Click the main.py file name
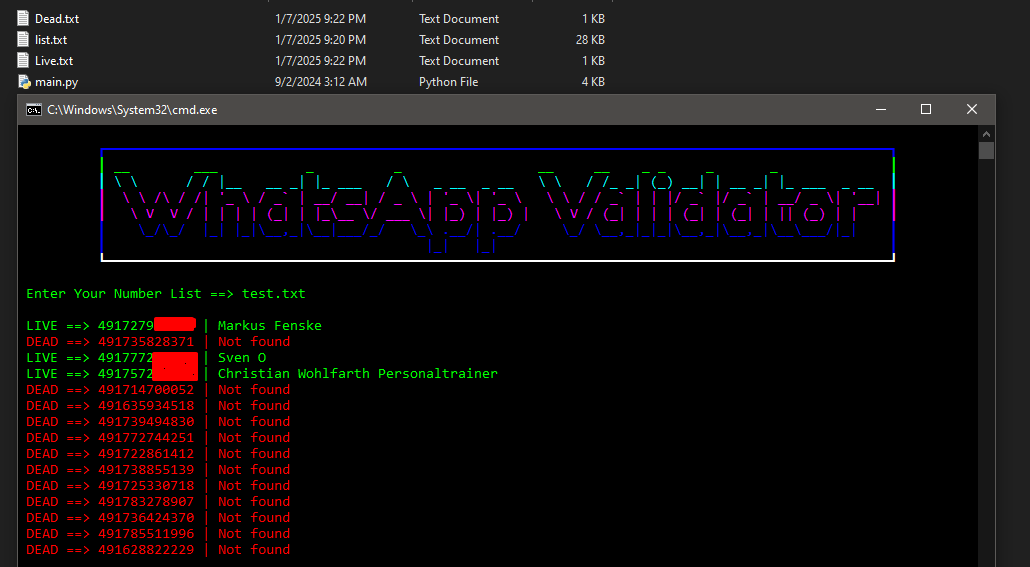Image resolution: width=1030 pixels, height=567 pixels. click(x=56, y=81)
